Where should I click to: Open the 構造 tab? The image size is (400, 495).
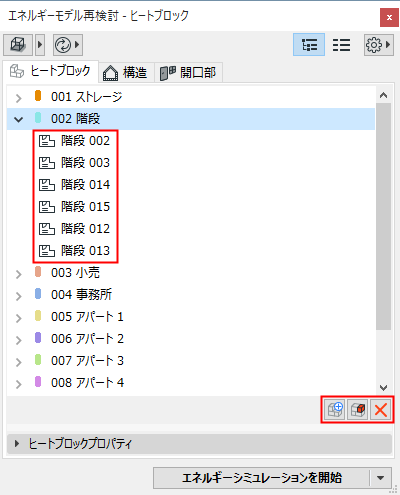127,72
